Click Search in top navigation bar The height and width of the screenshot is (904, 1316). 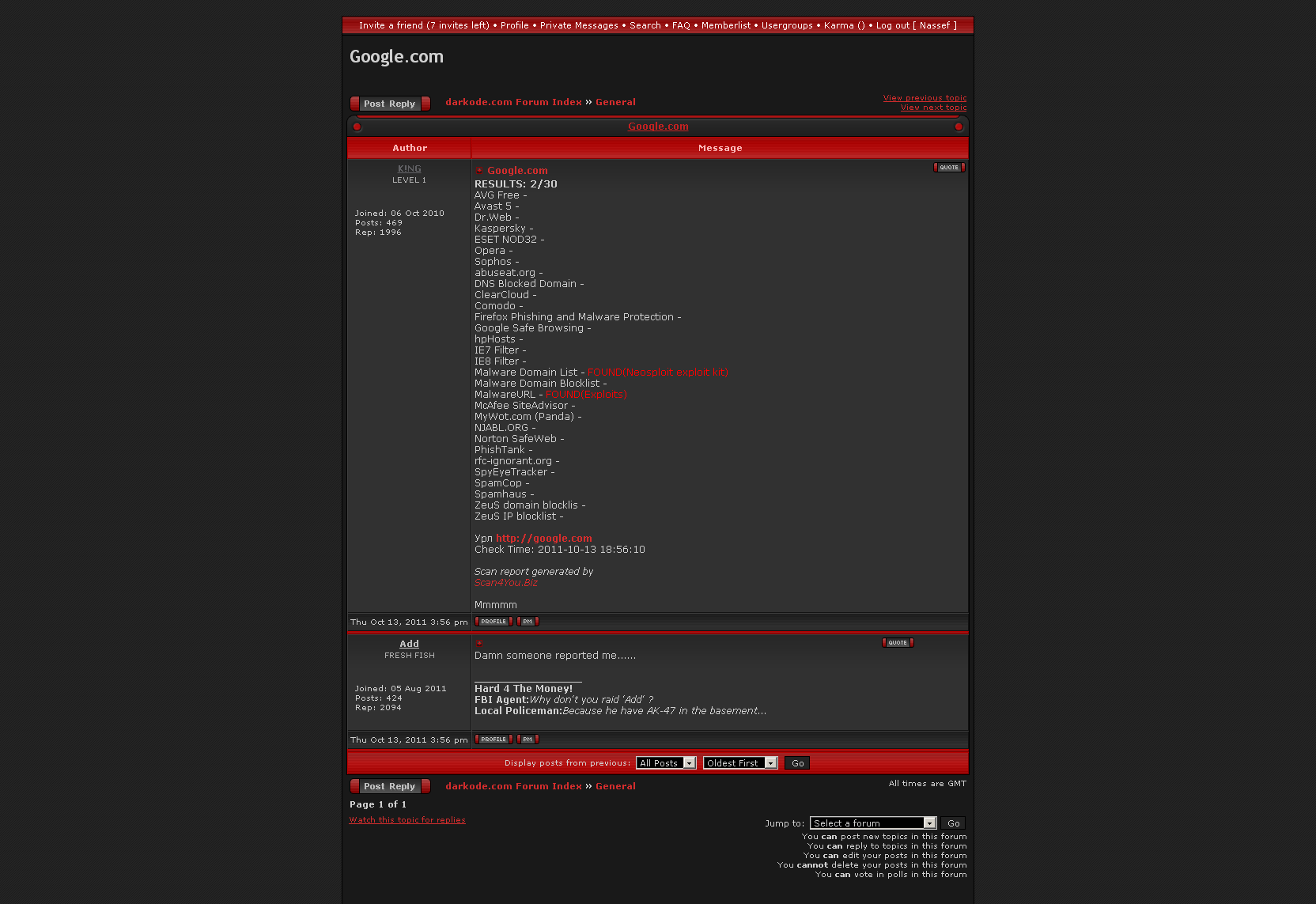tap(645, 25)
